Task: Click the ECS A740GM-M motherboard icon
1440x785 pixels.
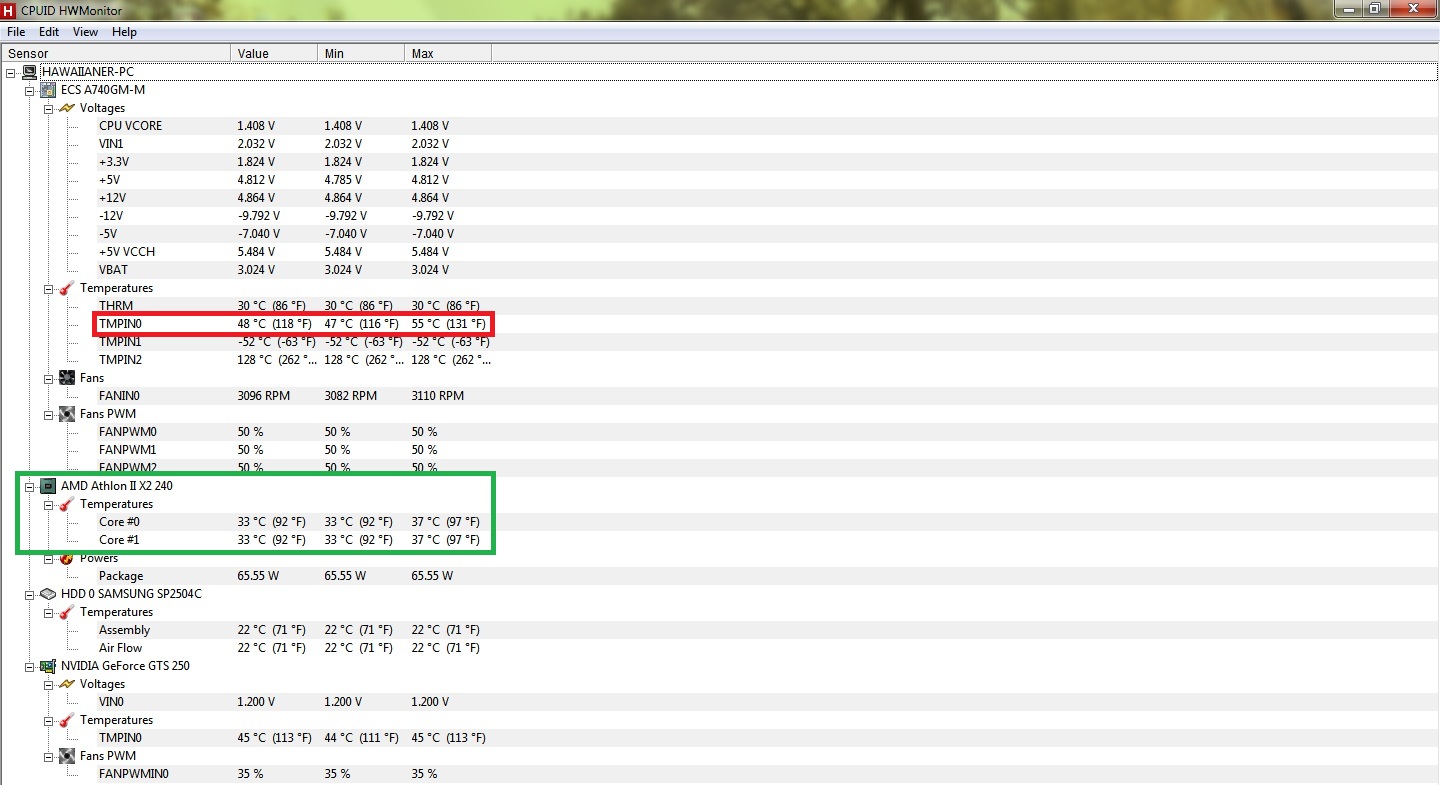Action: (48, 90)
